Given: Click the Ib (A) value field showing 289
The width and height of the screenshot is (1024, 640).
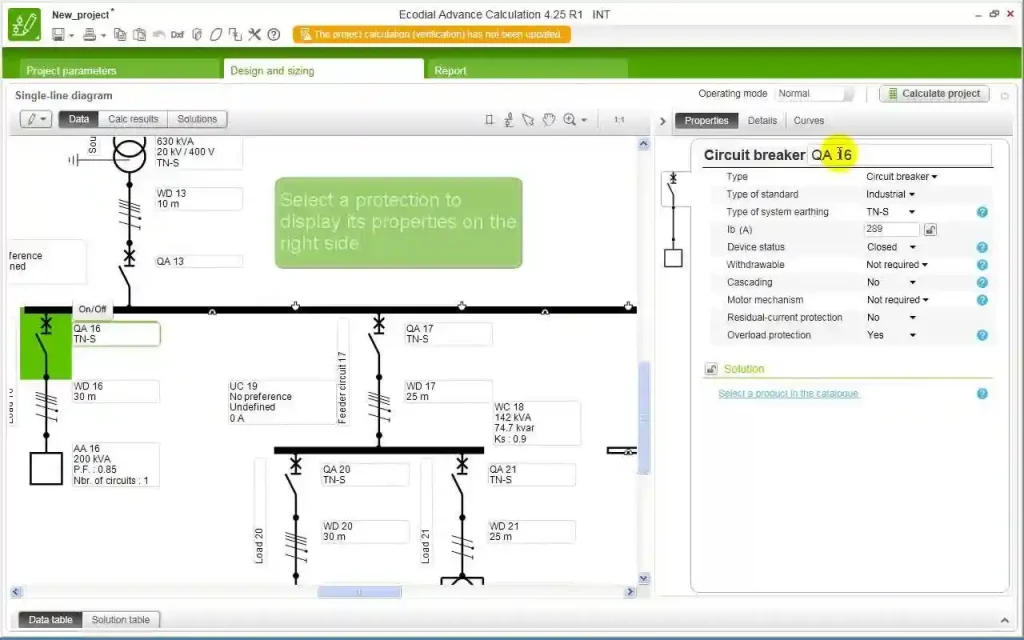Looking at the screenshot, I should click(891, 229).
